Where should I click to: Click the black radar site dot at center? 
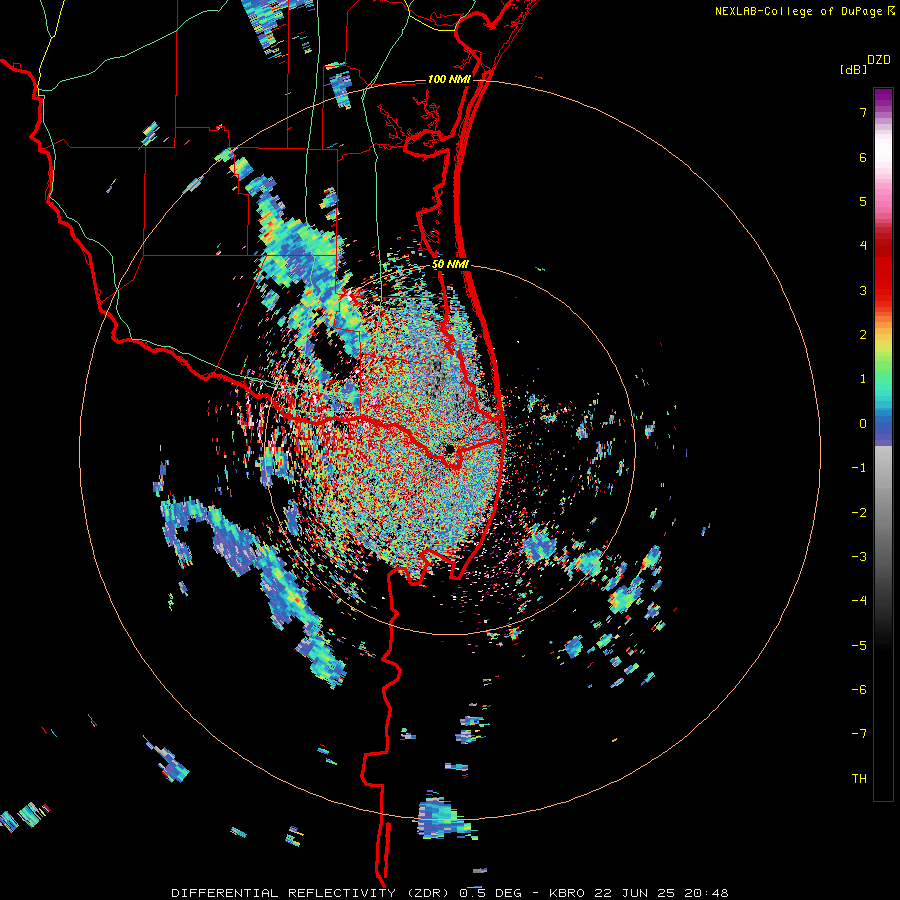pyautogui.click(x=450, y=448)
